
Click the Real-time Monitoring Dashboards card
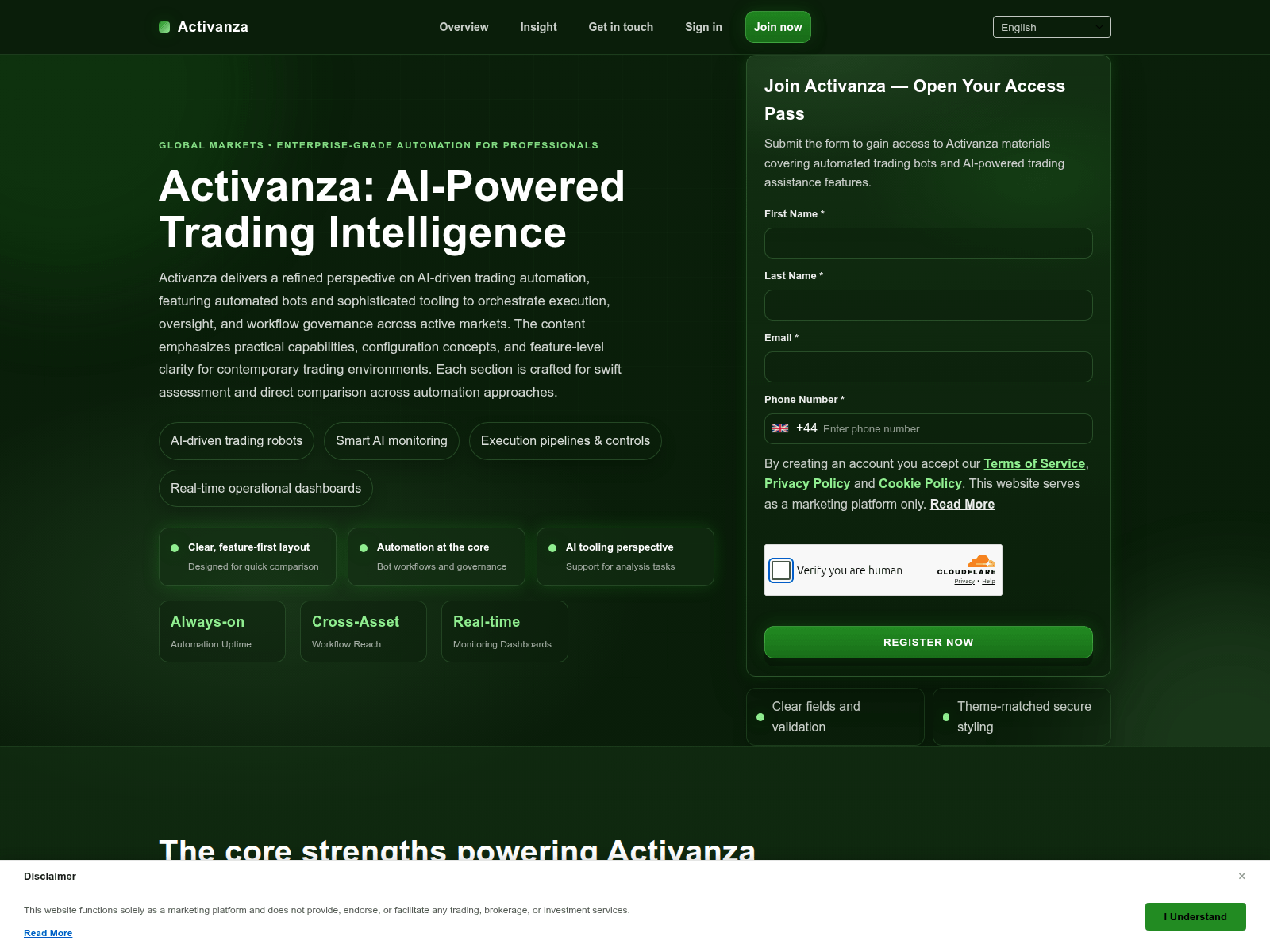[x=505, y=631]
